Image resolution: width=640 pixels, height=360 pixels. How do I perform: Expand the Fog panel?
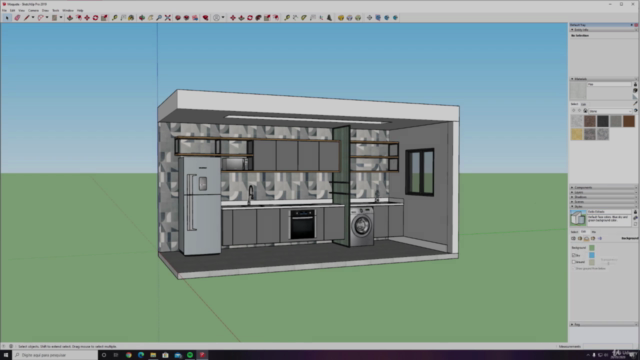603,324
